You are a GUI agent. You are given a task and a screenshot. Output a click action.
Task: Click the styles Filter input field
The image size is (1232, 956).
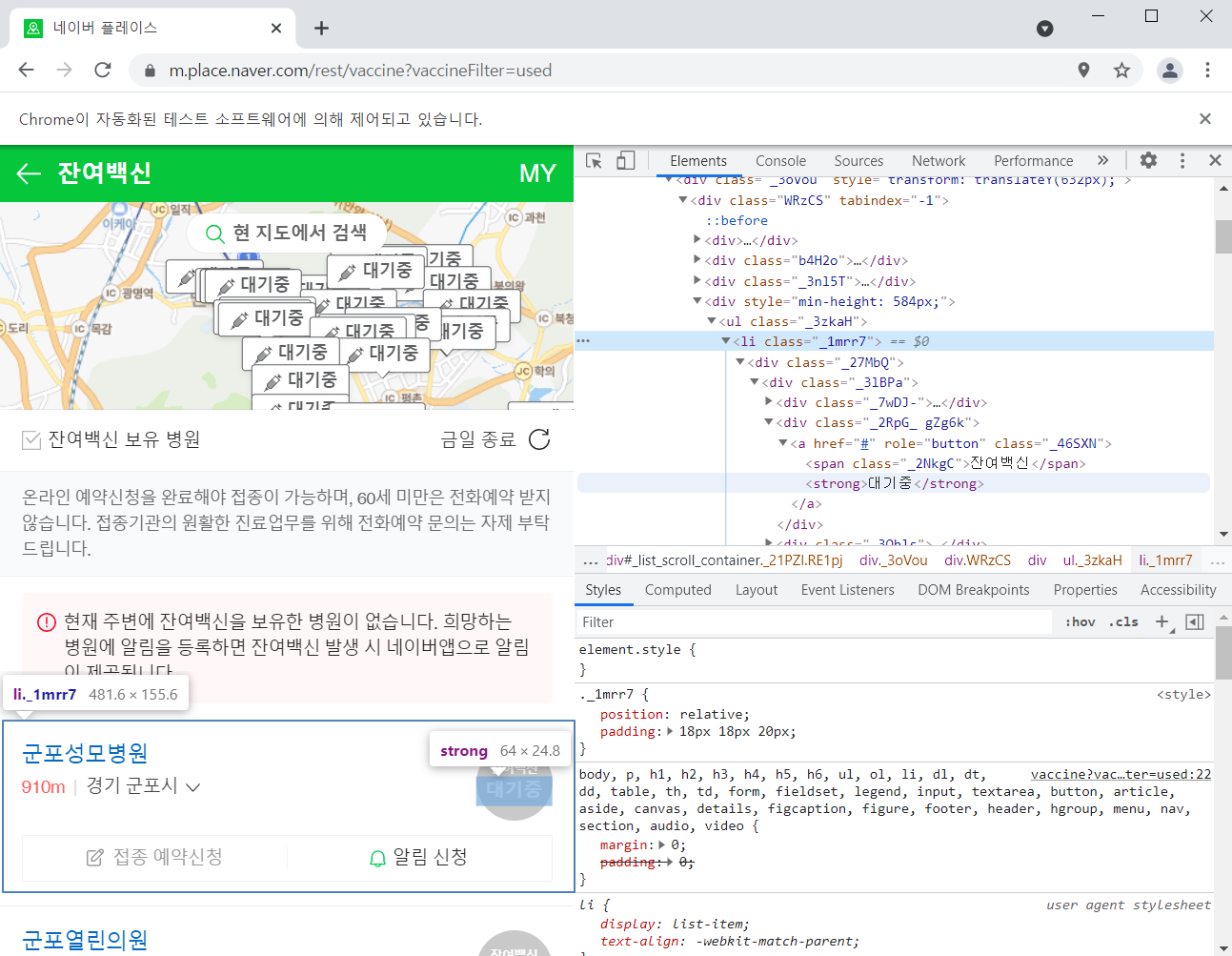[x=814, y=622]
